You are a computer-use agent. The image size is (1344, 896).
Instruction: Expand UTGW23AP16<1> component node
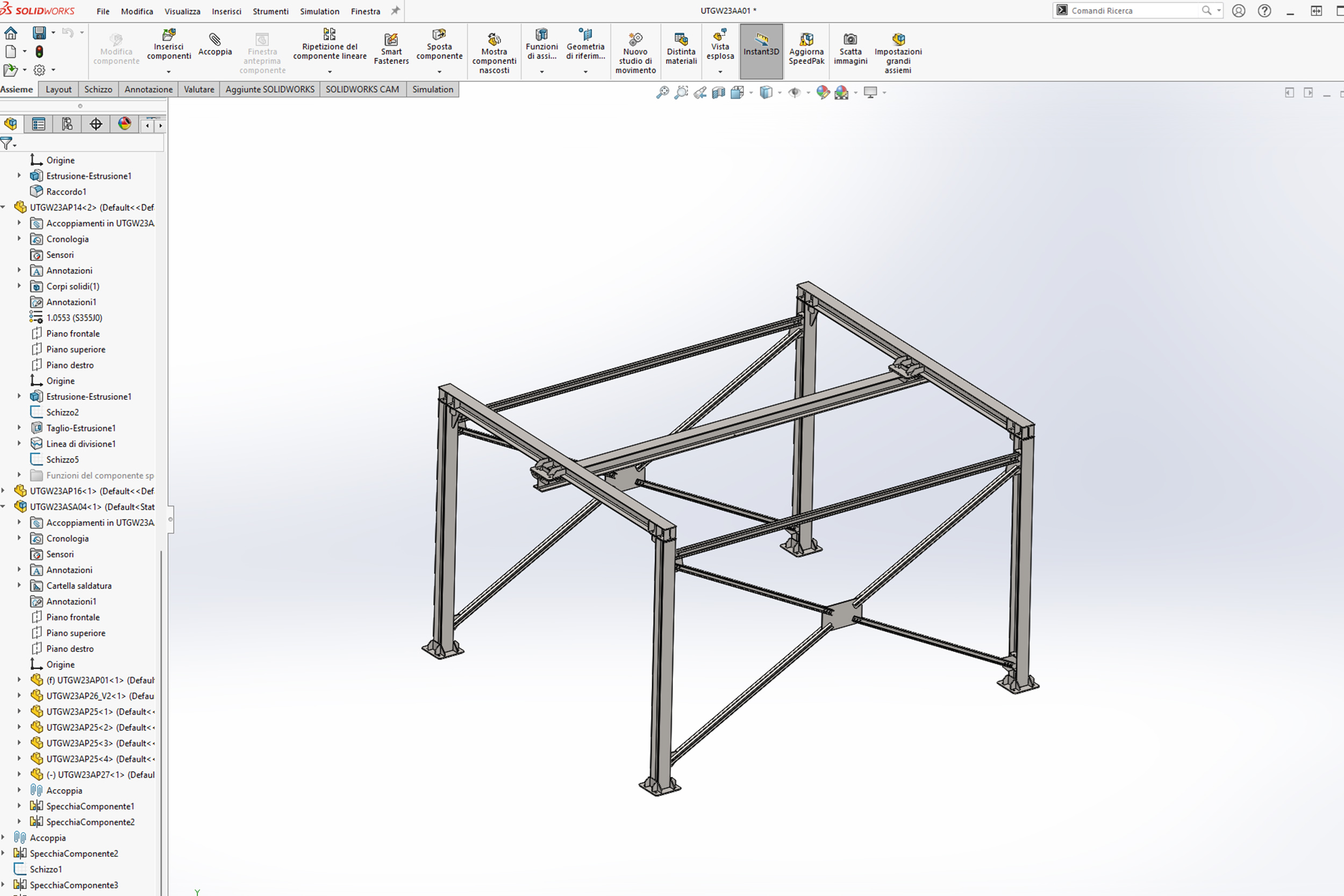[x=3, y=490]
